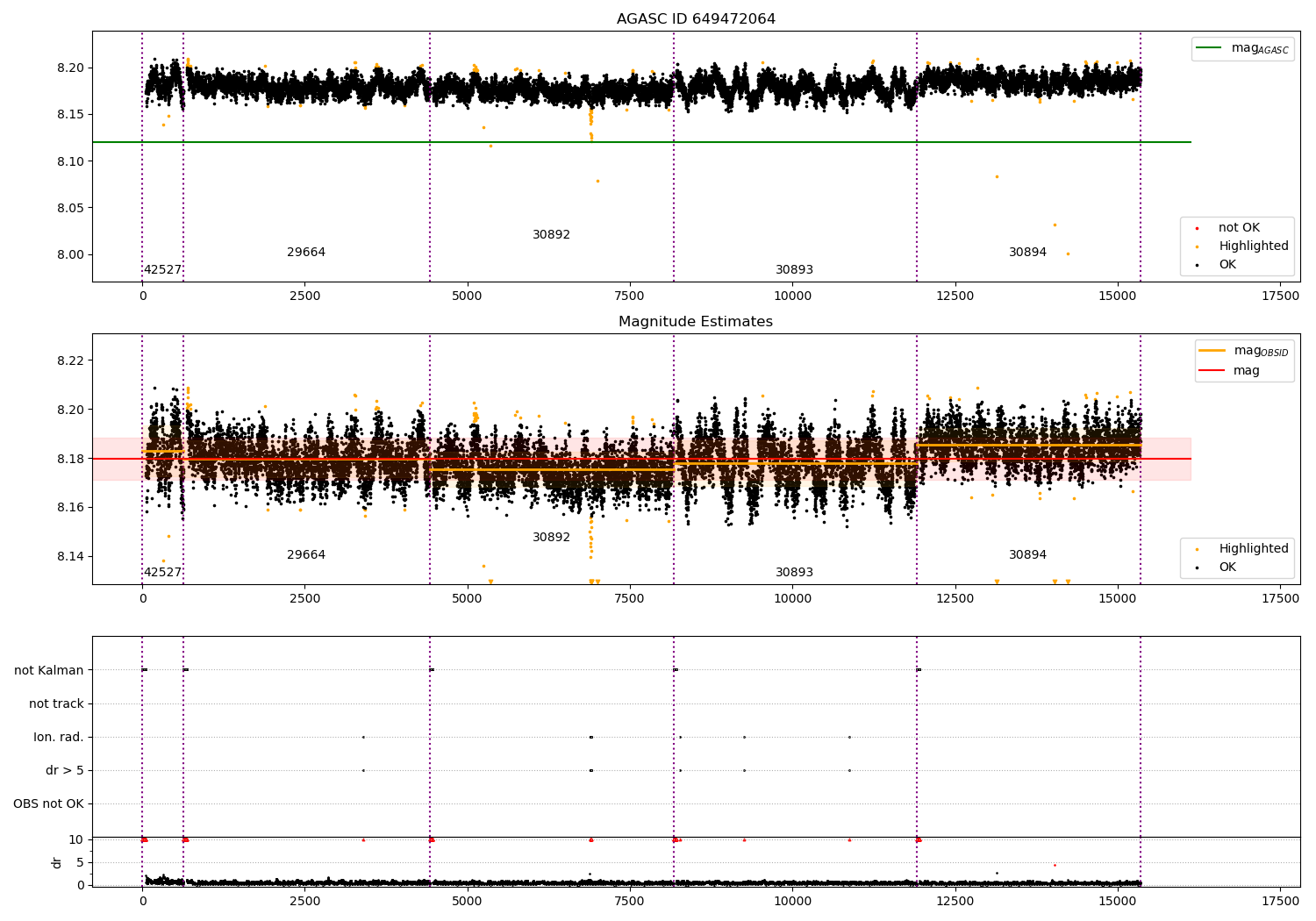This screenshot has width=1316, height=921.
Task: Click y-tick 8.14 in Magnitude Estimates plot
Action: [x=71, y=557]
